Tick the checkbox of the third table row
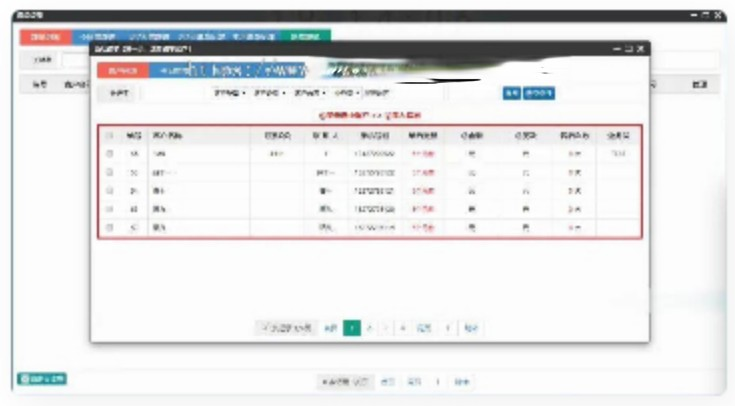Viewport: 735px width, 406px height. click(x=109, y=191)
